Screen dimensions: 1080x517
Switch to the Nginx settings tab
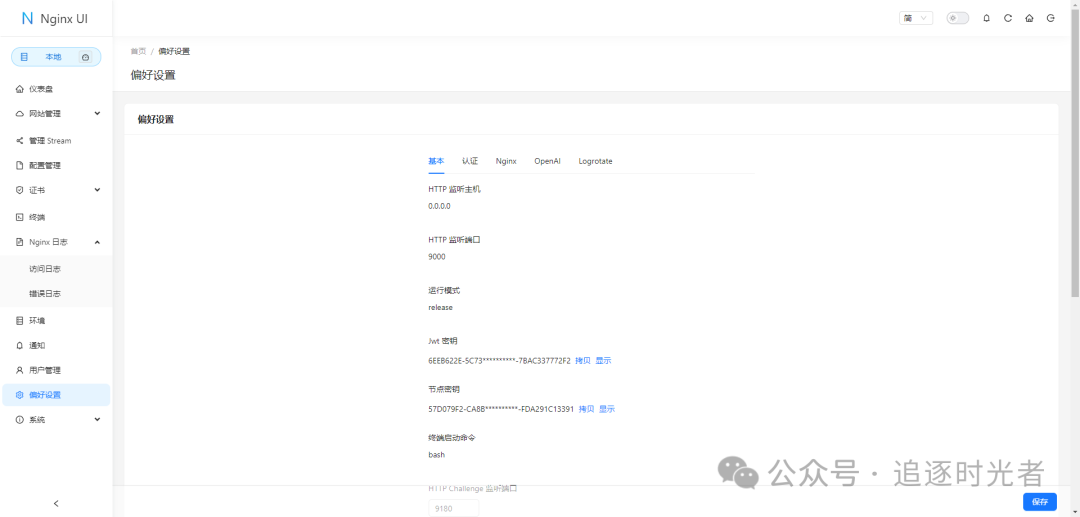[506, 161]
